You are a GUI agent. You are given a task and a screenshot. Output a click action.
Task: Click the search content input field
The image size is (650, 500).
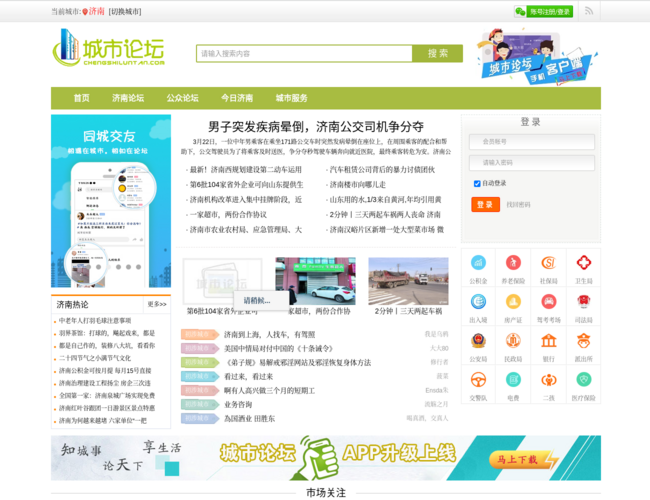(x=304, y=53)
